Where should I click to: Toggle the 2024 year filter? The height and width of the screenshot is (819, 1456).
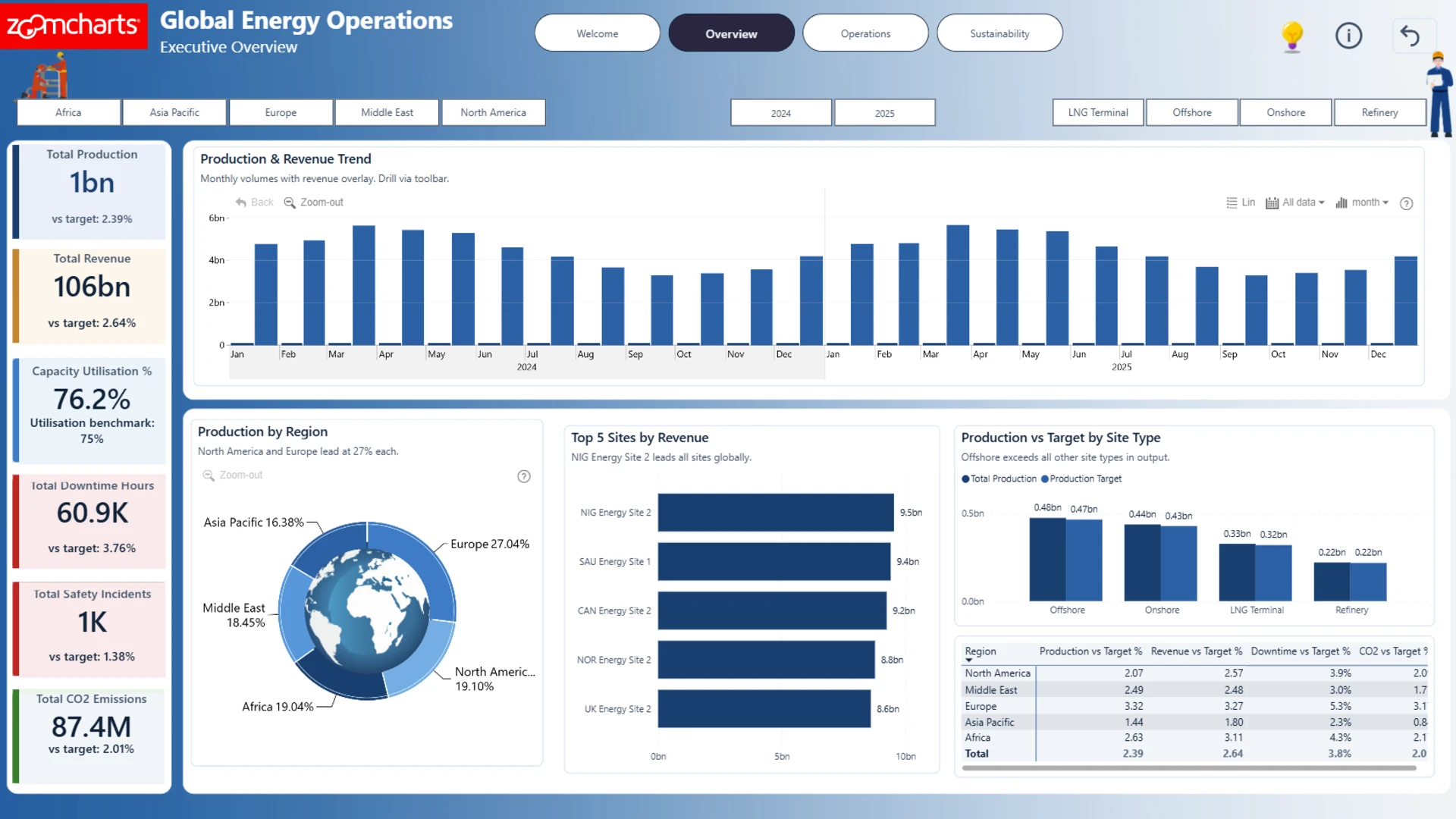781,113
